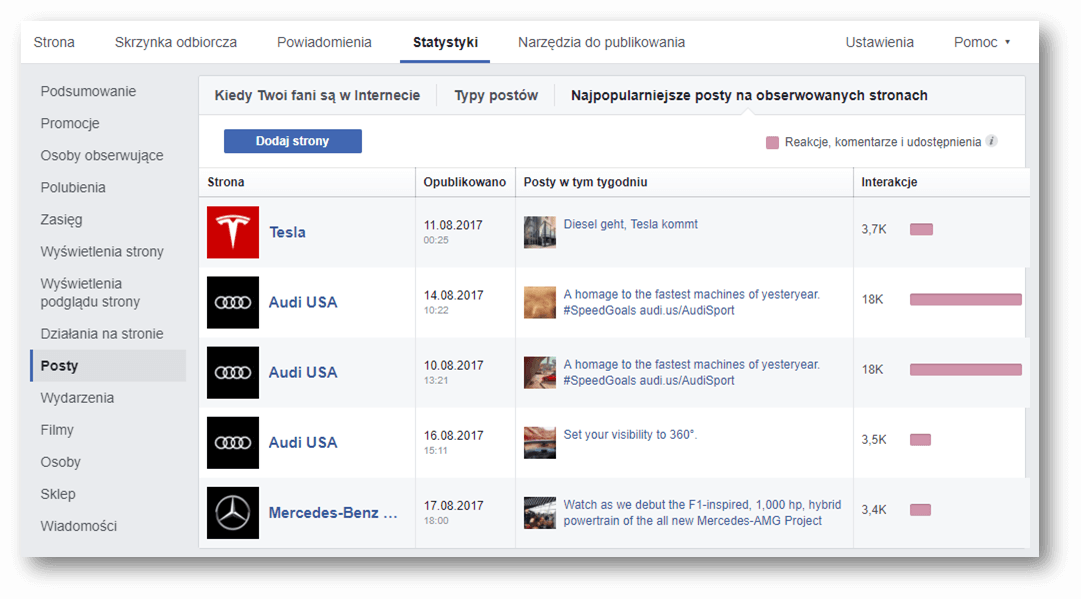Go to the Strona tab
The image size is (1081, 599).
coord(54,42)
